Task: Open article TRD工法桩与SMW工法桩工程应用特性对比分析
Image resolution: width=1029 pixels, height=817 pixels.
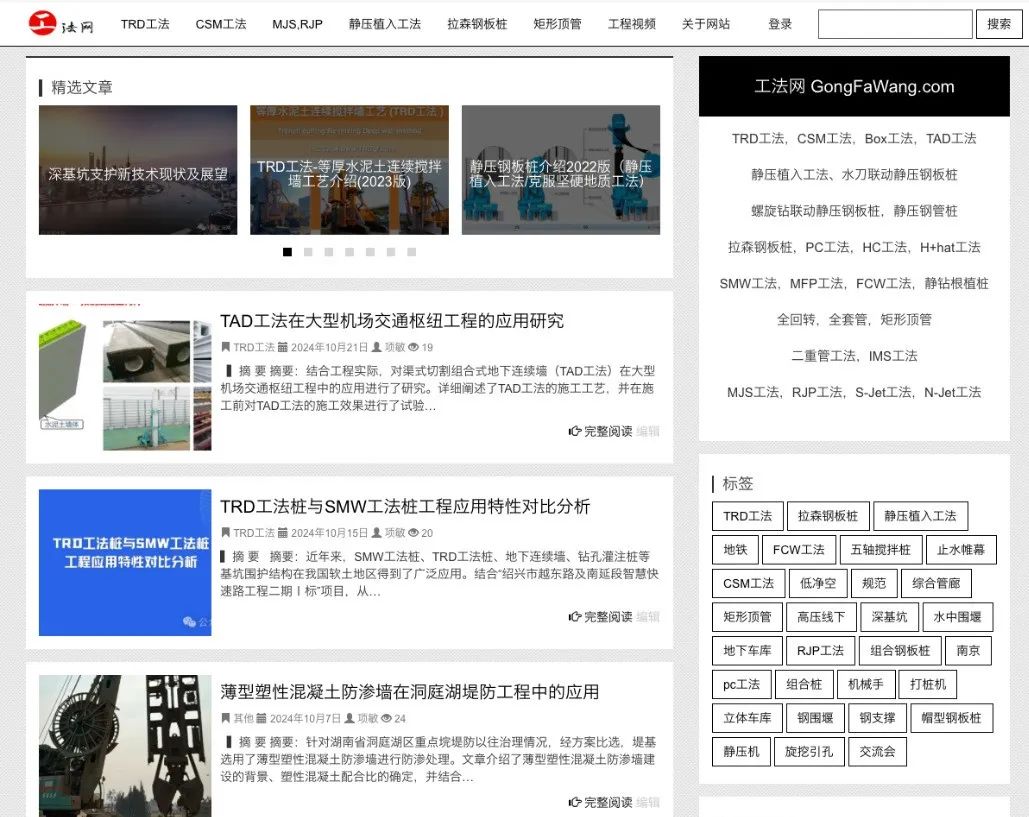Action: click(405, 507)
